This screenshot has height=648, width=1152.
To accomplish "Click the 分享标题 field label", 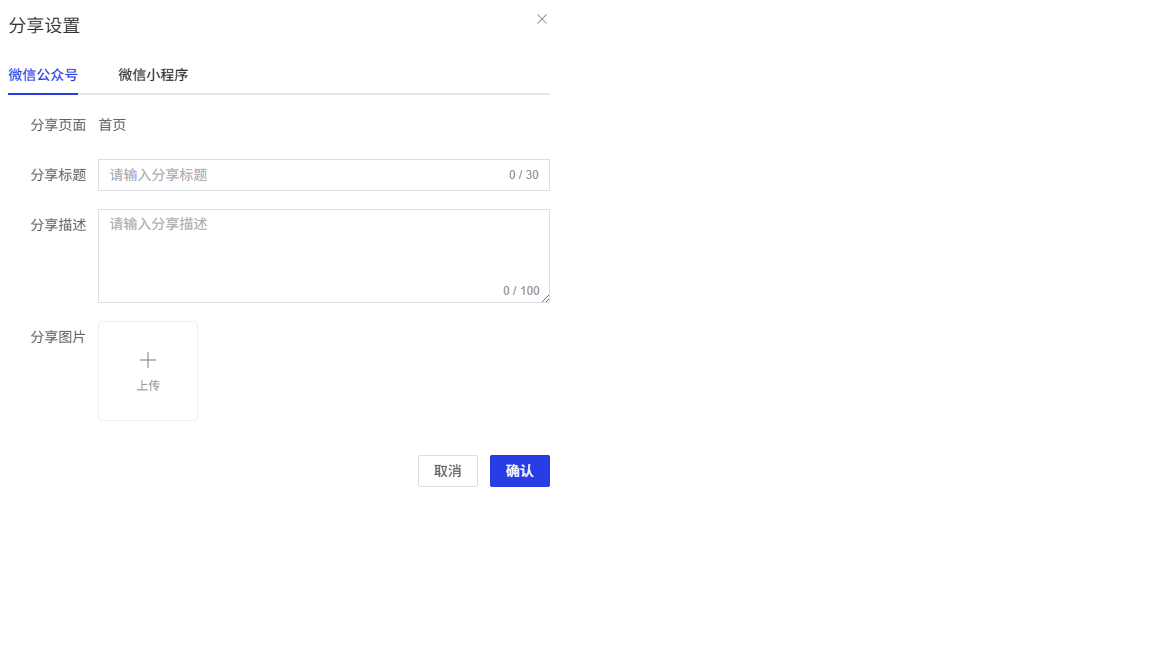I will click(x=58, y=175).
